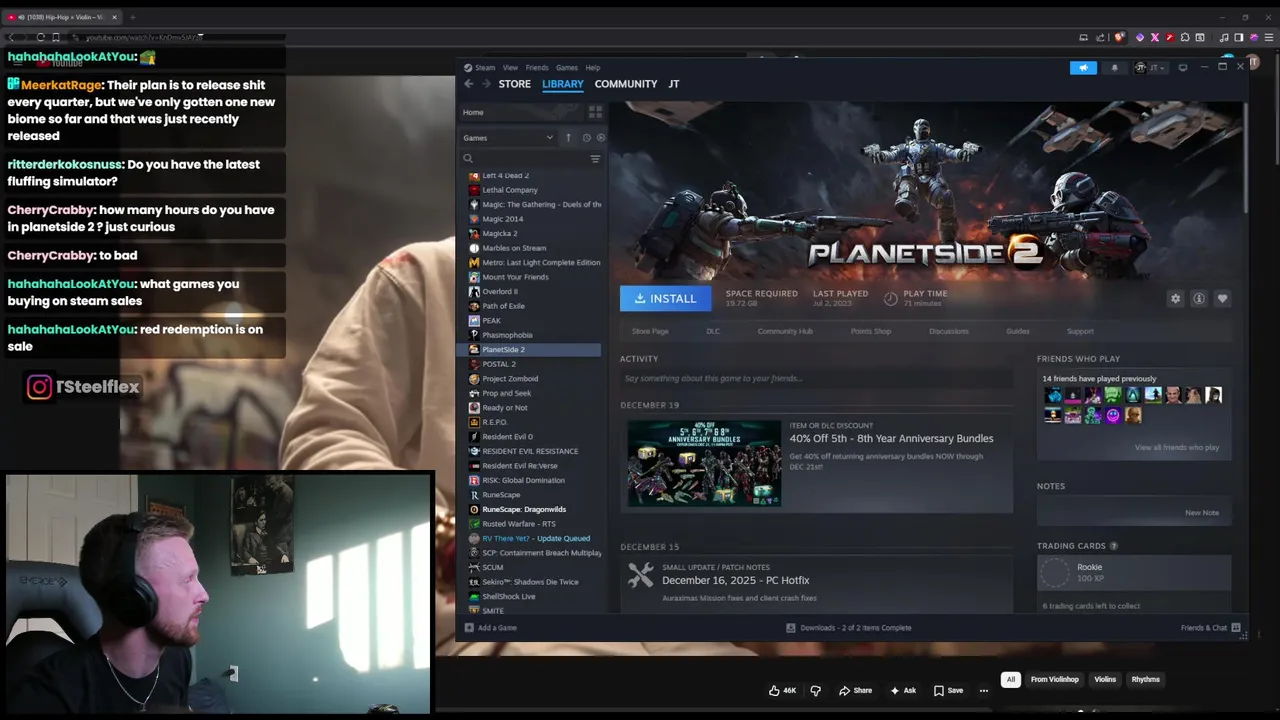1280x720 pixels.
Task: Show ready-to-play games filter icon
Action: pos(600,137)
